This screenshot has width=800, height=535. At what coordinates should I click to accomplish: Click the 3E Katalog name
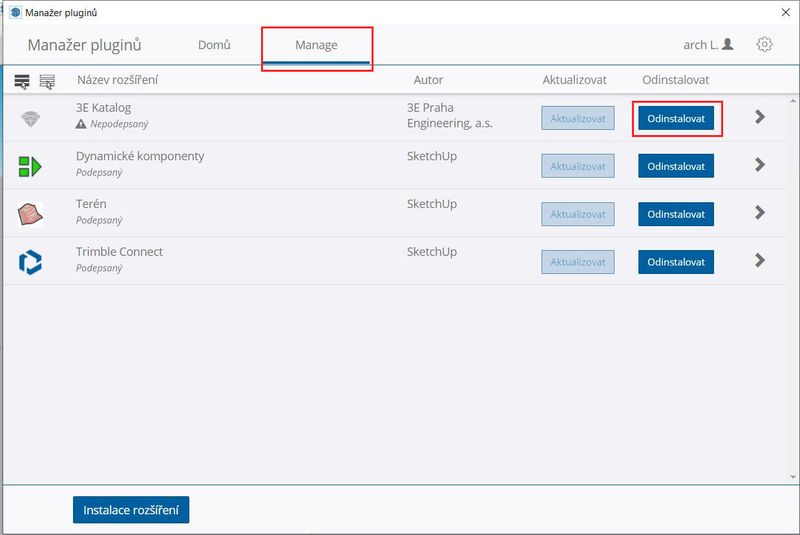point(104,108)
